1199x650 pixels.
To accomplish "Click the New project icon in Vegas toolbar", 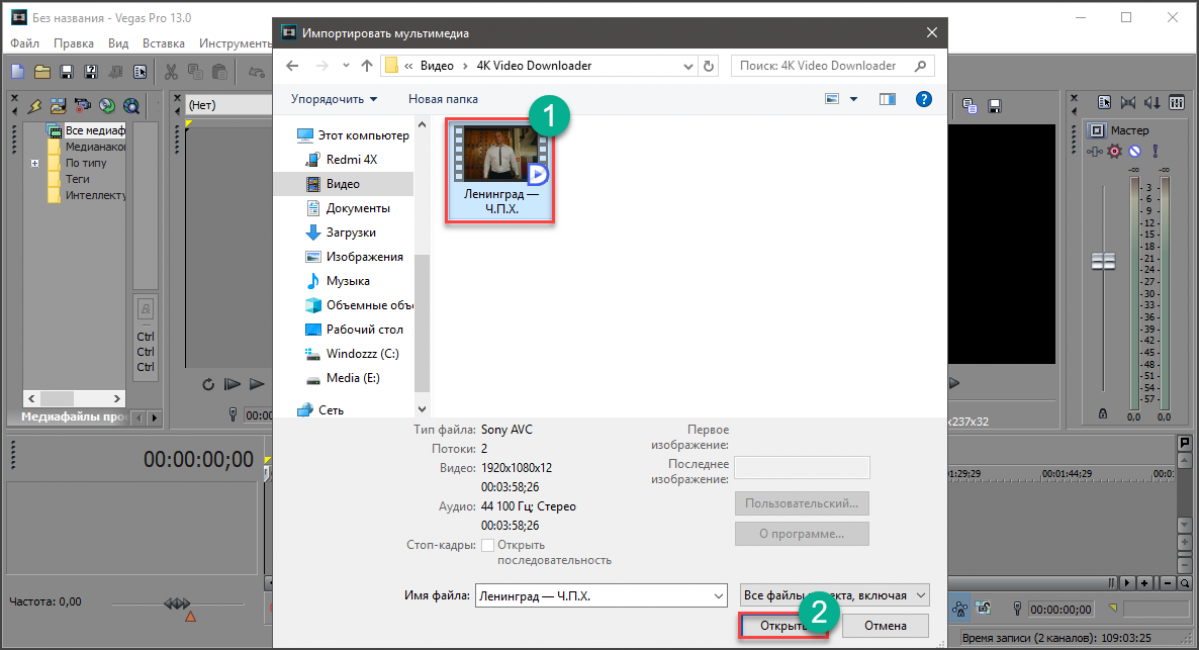I will coord(18,72).
